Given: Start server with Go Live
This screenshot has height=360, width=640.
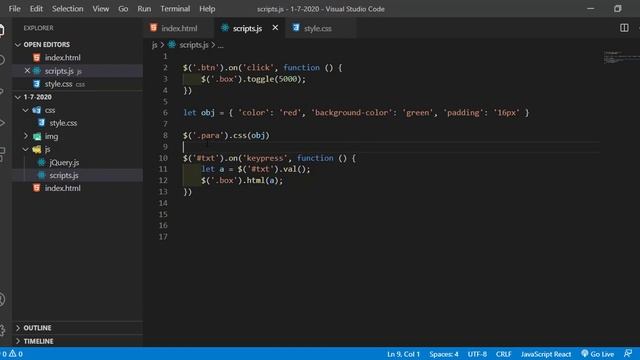Looking at the screenshot, I should pyautogui.click(x=598, y=354).
